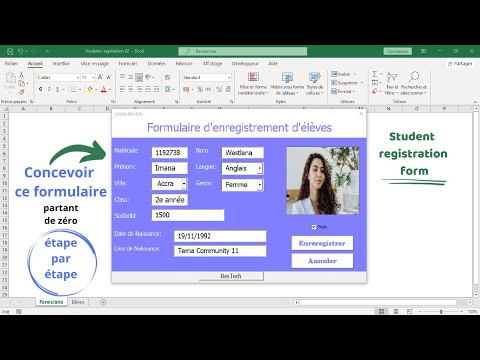Open the Fichier menu tab
Viewport: 480px width, 360px height.
click(11, 63)
